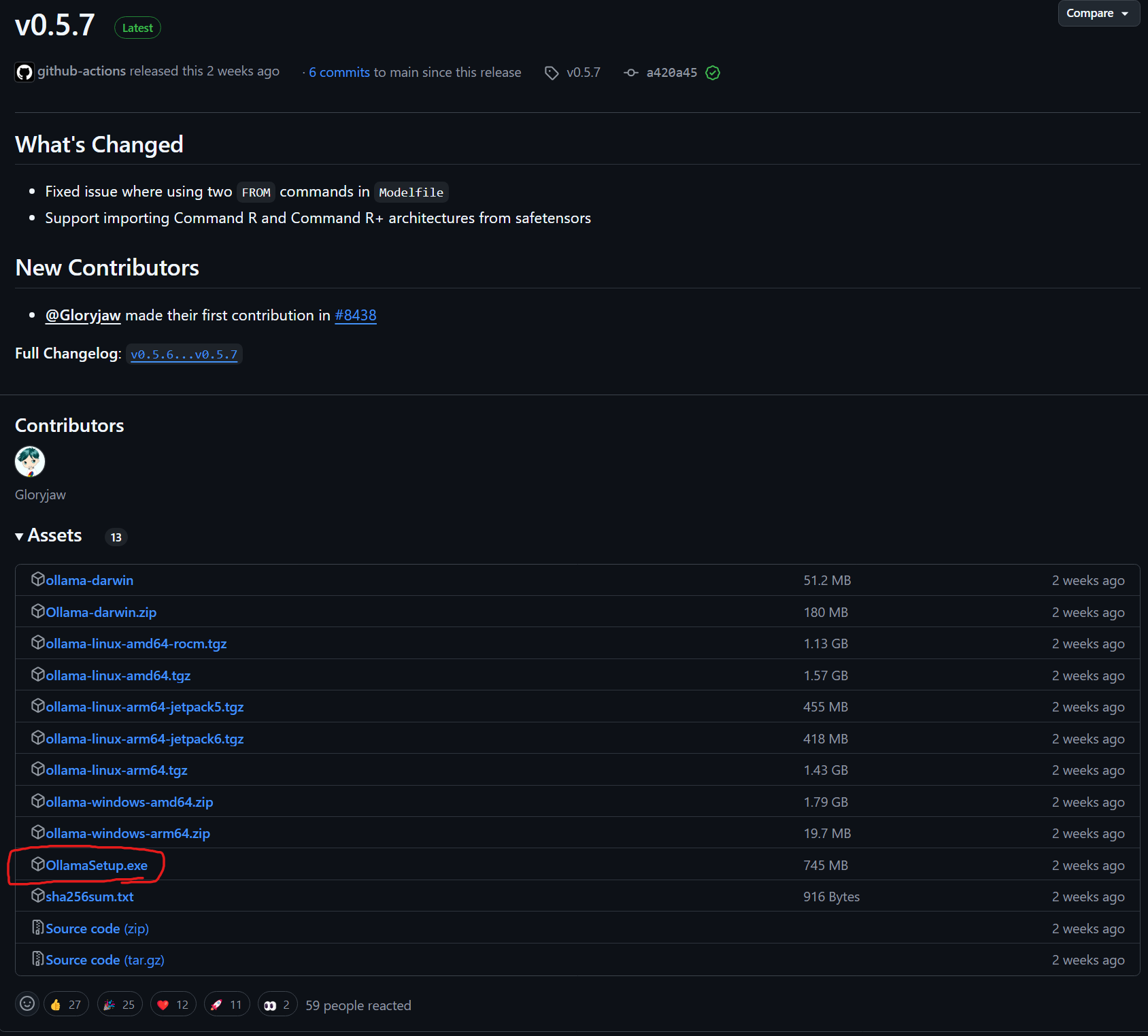Download ollama-linux-amd64.tgz
1148x1036 pixels.
(x=118, y=675)
